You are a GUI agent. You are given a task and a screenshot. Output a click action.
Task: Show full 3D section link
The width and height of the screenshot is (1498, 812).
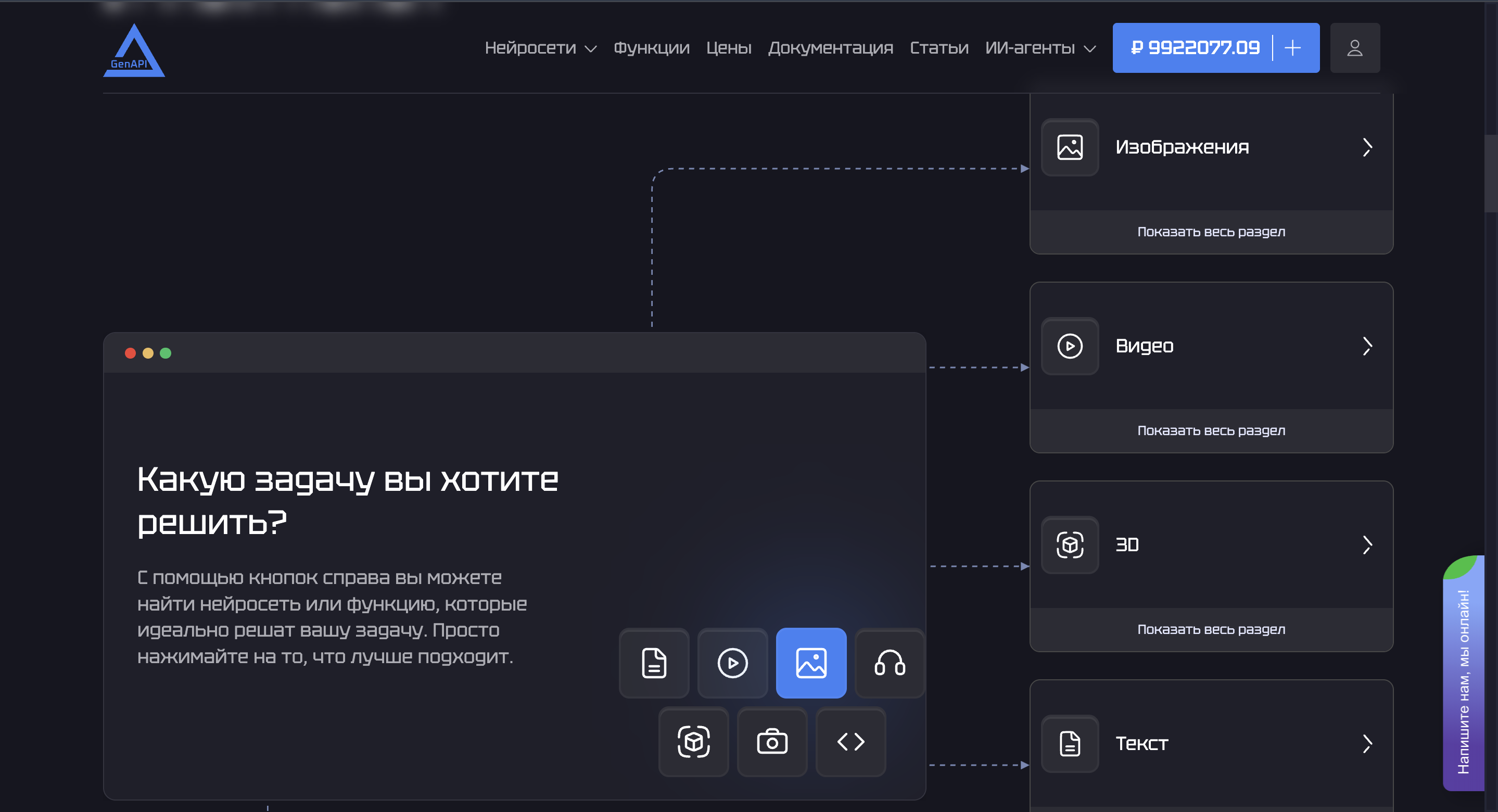[x=1211, y=629]
